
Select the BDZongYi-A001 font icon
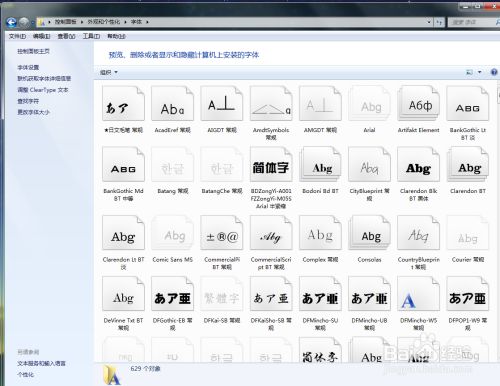tap(271, 165)
